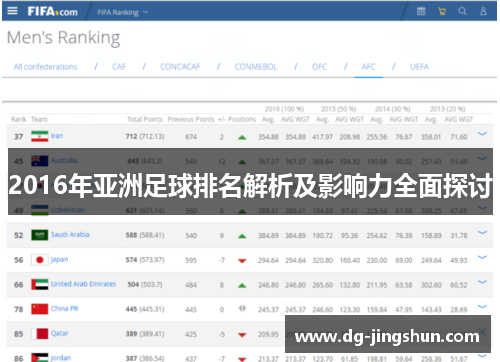Open the user account icon
Image resolution: width=500 pixels, height=362 pixels.
pyautogui.click(x=483, y=11)
